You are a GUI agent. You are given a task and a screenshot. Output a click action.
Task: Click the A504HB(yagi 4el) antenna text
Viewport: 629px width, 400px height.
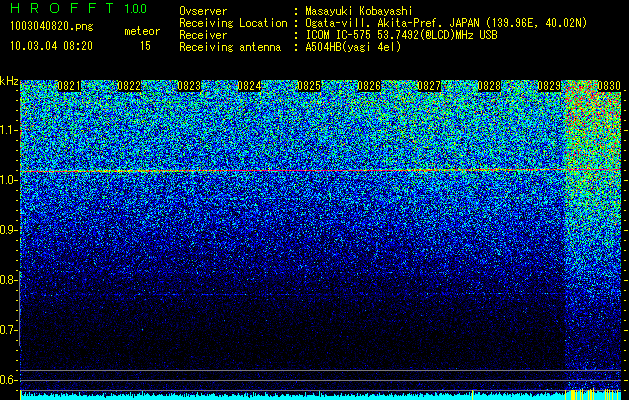(353, 47)
